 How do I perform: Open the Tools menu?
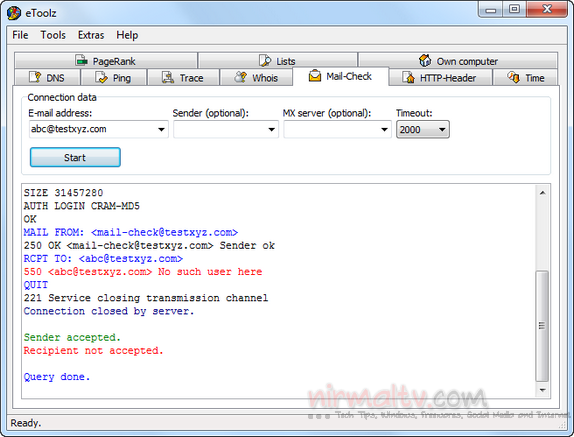click(x=53, y=35)
